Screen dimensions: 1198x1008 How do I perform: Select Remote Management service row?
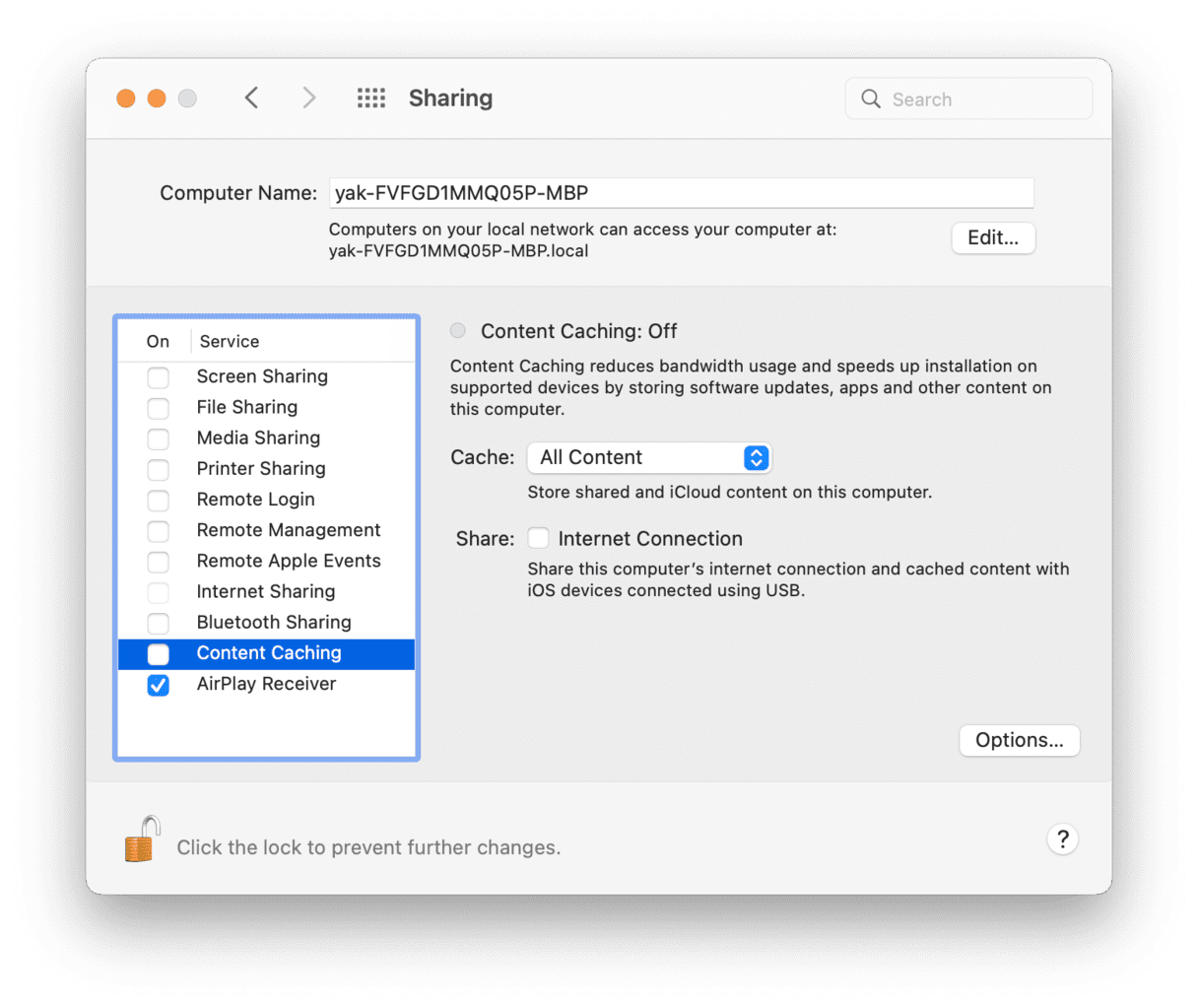click(266, 530)
